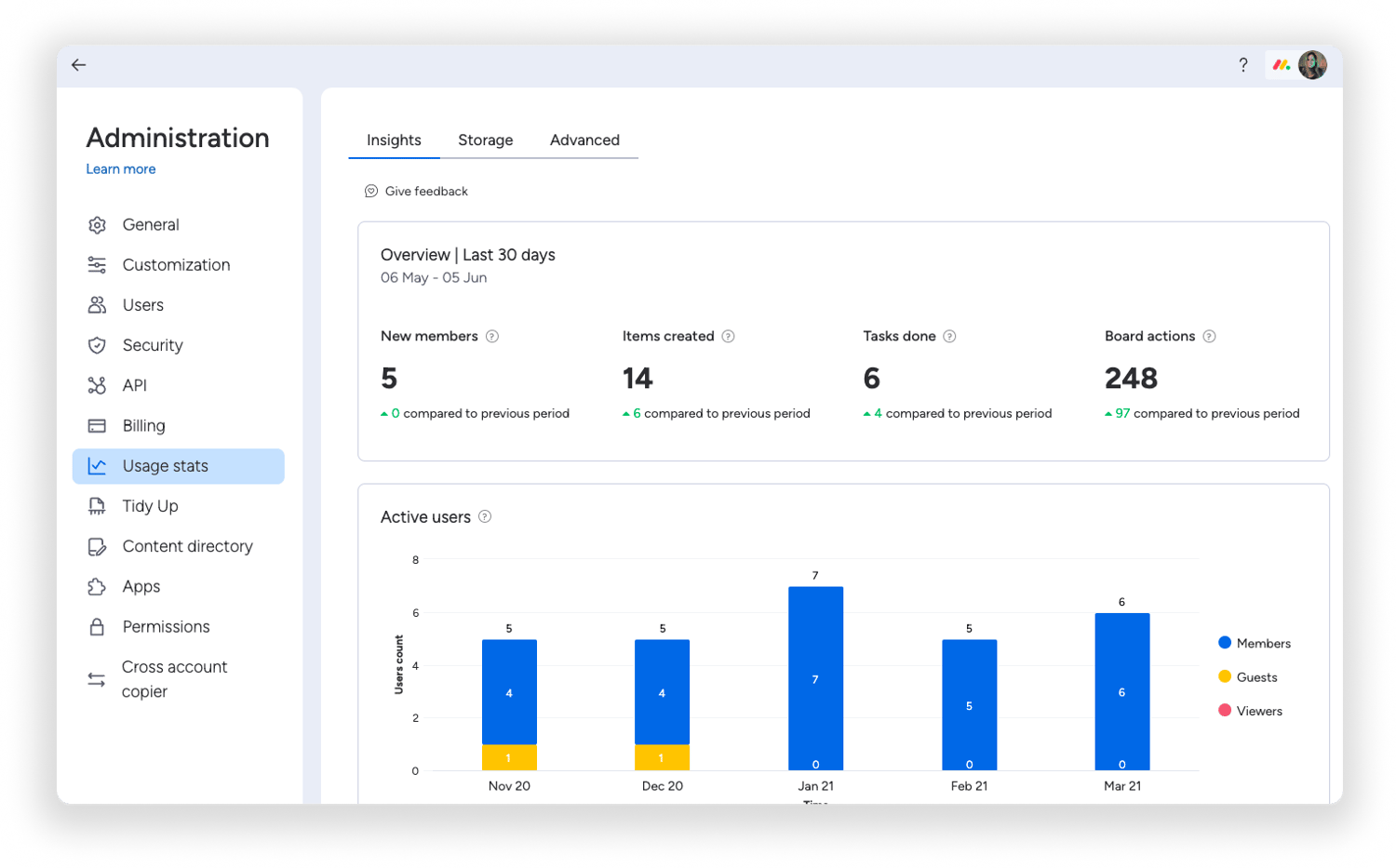The height and width of the screenshot is (868, 1396).
Task: Open the Learn more link
Action: tap(121, 169)
